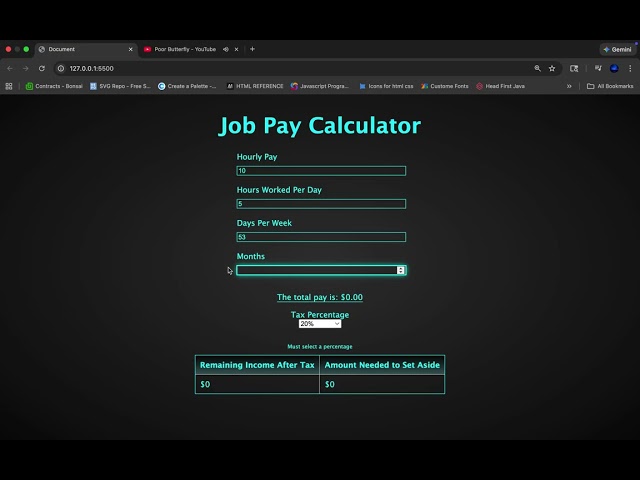The image size is (640, 480).
Task: Close the Document tab
Action: [x=131, y=49]
